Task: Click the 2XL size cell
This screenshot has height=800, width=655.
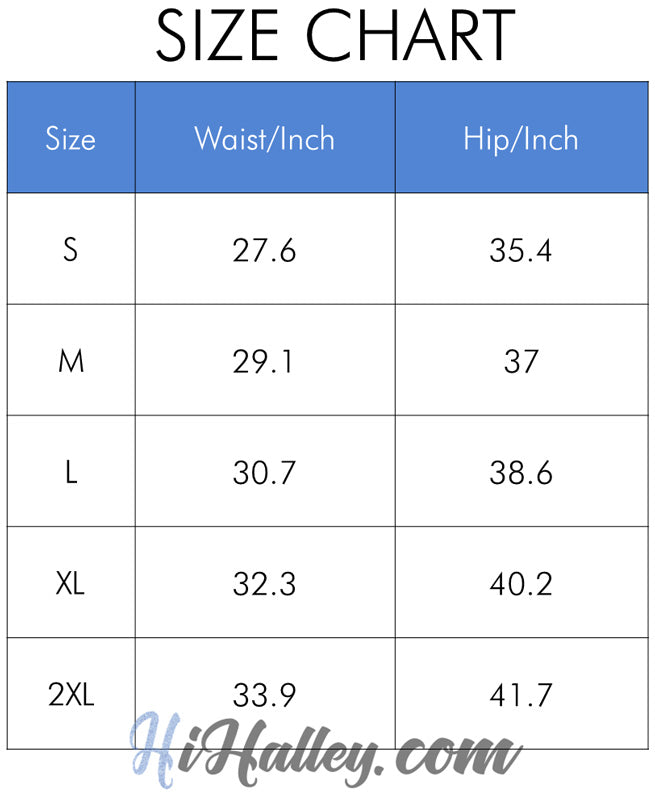Action: [71, 694]
